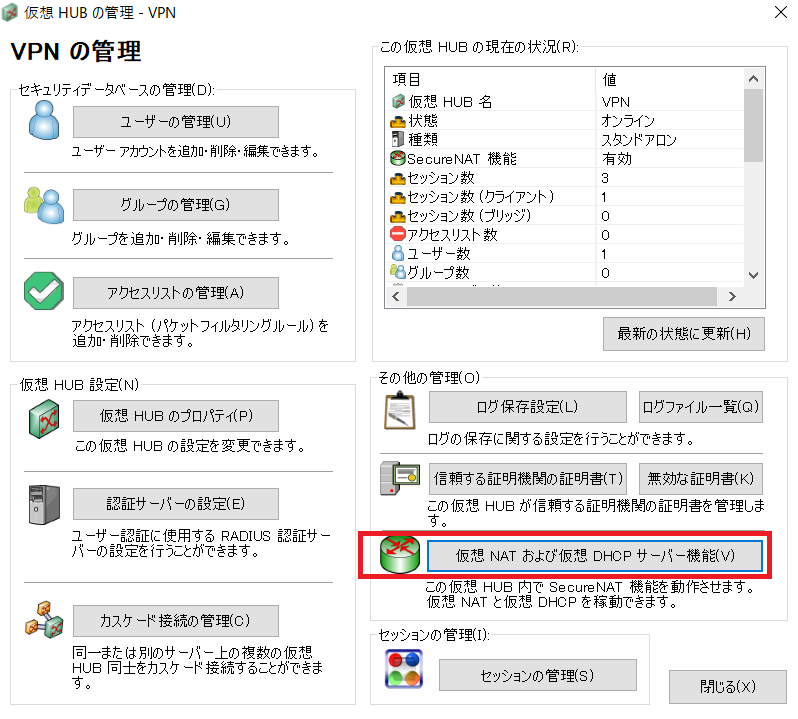Open ログファイル一覧(Q) button

click(700, 407)
